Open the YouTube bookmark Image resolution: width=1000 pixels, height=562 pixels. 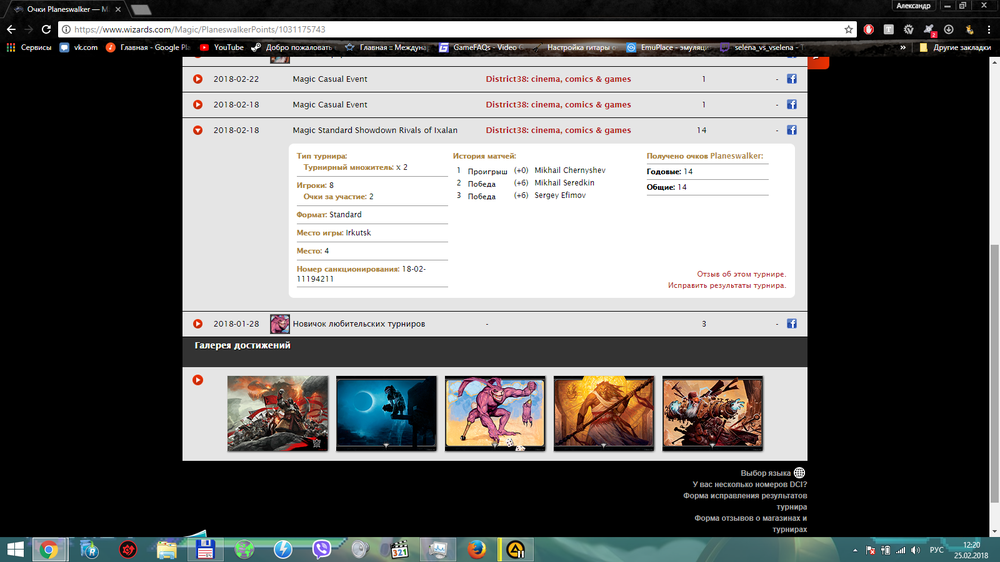click(x=221, y=47)
